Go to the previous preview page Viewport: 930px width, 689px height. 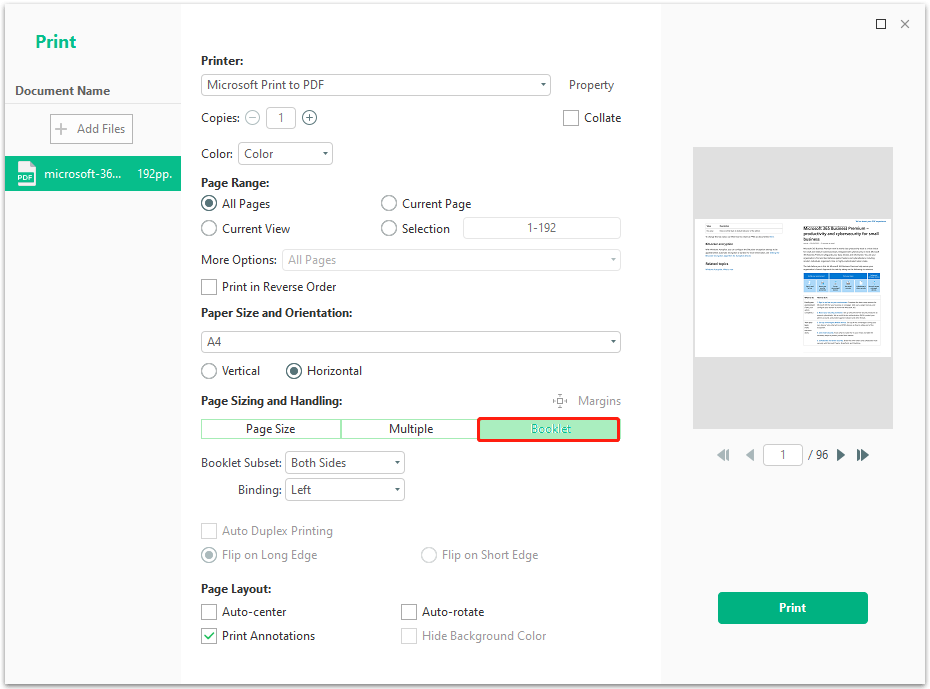(x=749, y=455)
